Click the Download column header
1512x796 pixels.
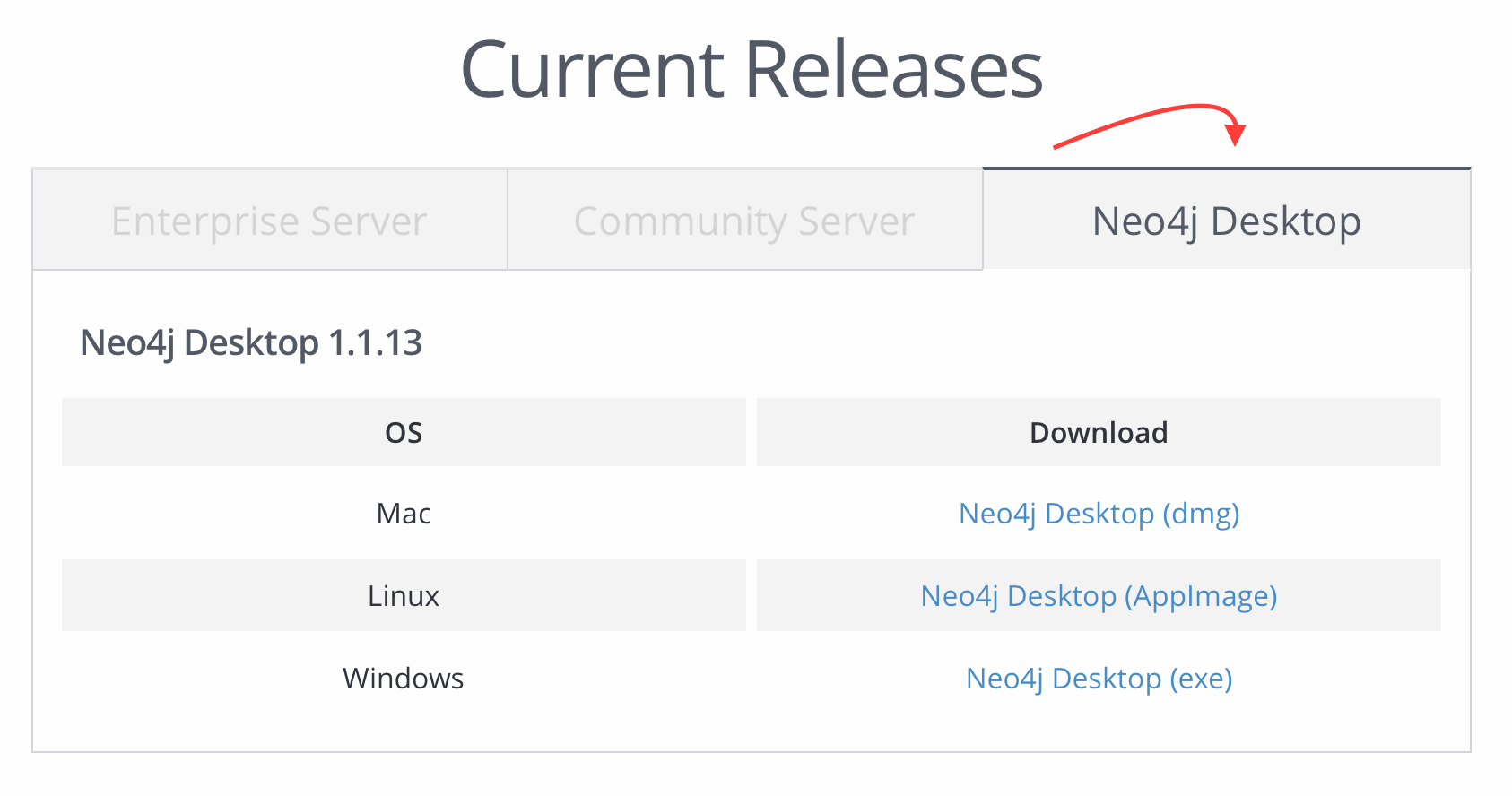coord(1099,433)
